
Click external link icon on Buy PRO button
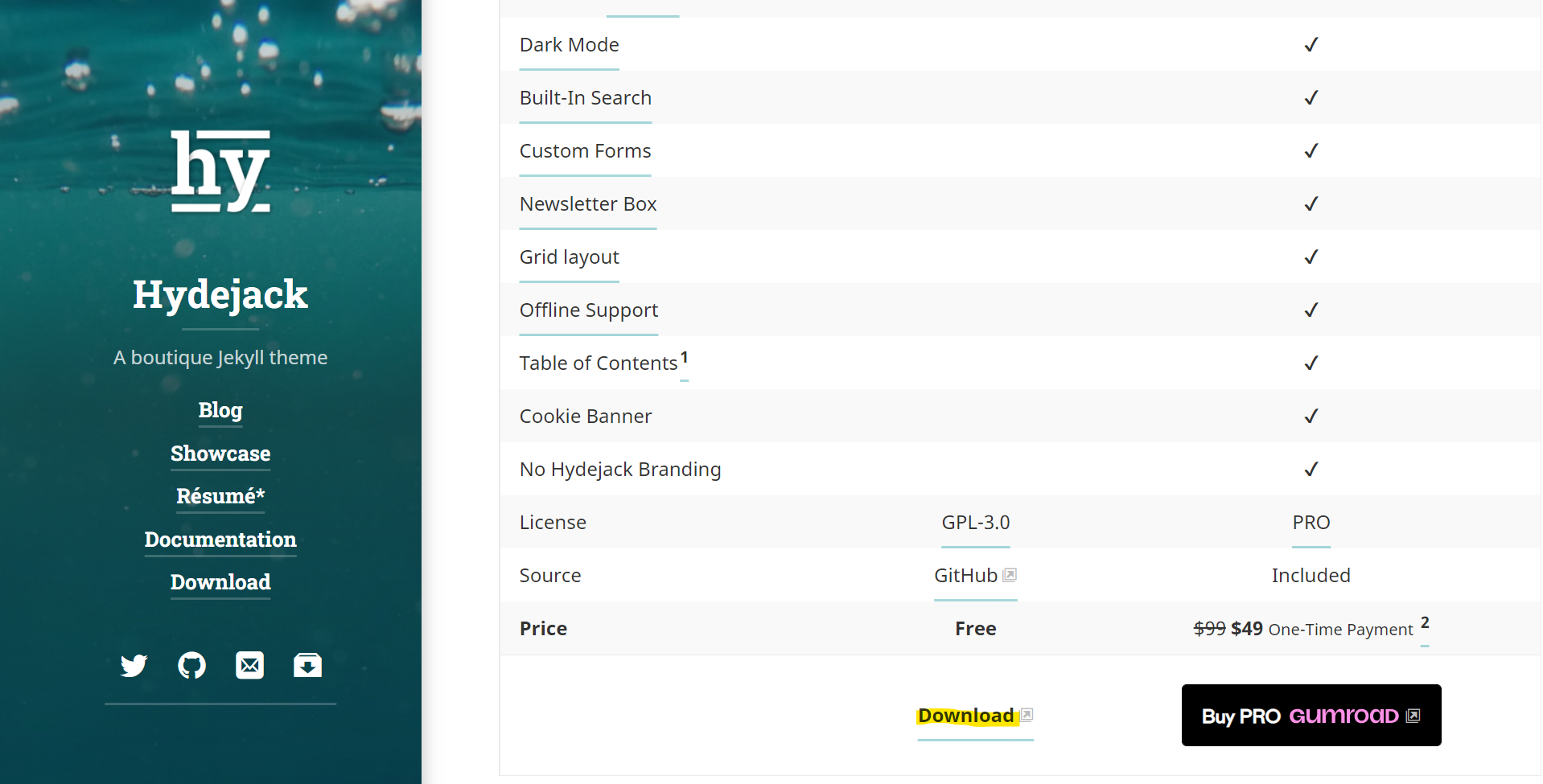point(1413,716)
